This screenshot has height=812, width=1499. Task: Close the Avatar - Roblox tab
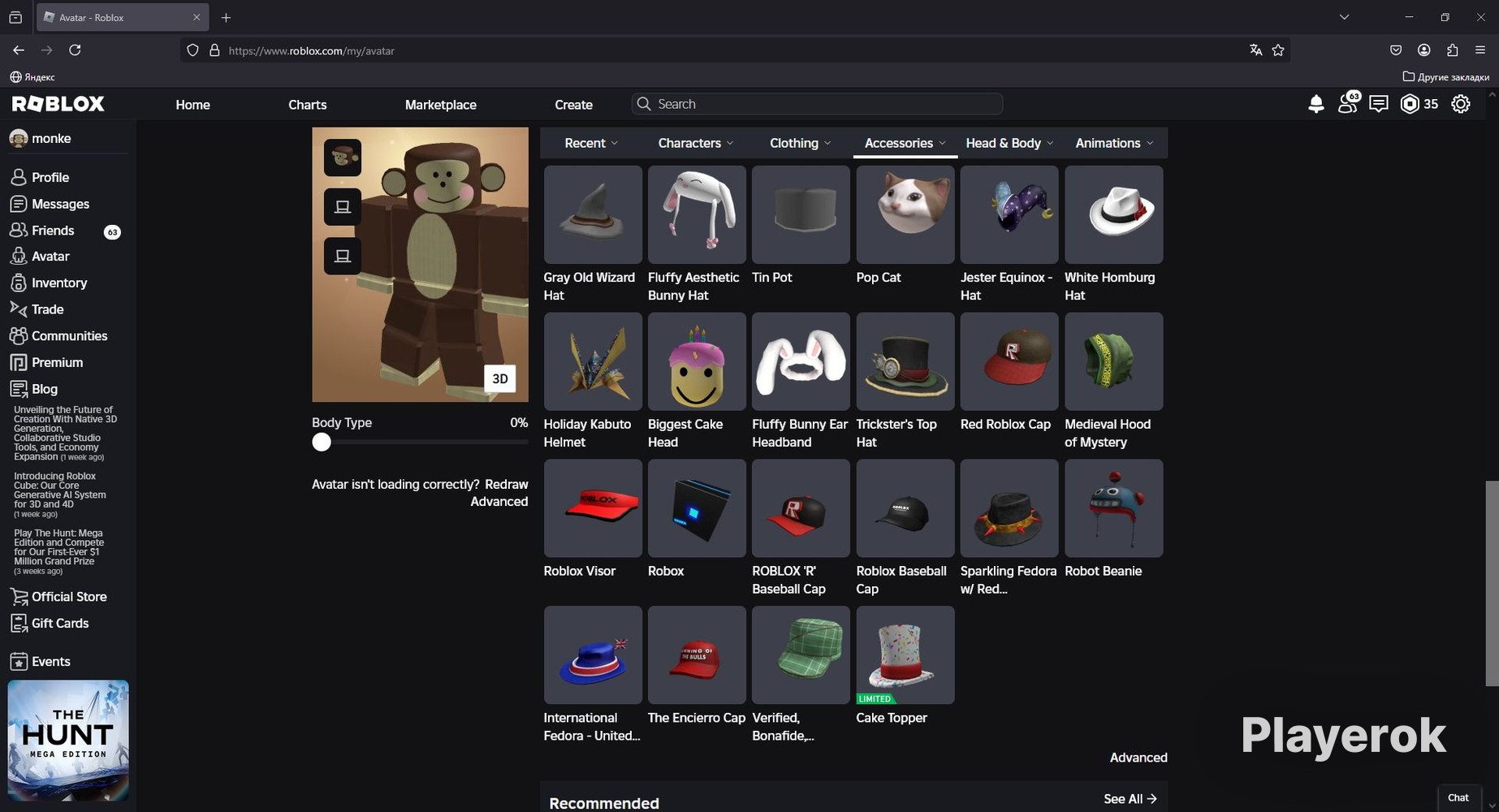tap(197, 17)
